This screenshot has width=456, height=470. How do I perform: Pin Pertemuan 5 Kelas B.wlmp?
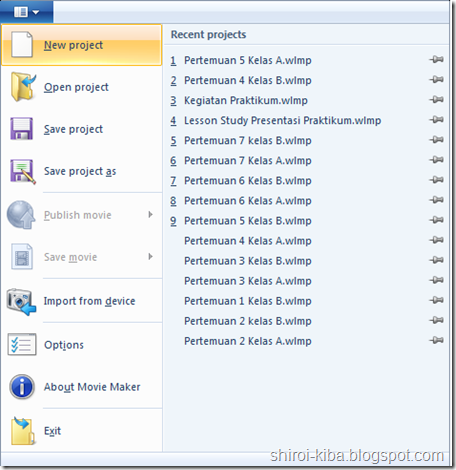coord(436,220)
